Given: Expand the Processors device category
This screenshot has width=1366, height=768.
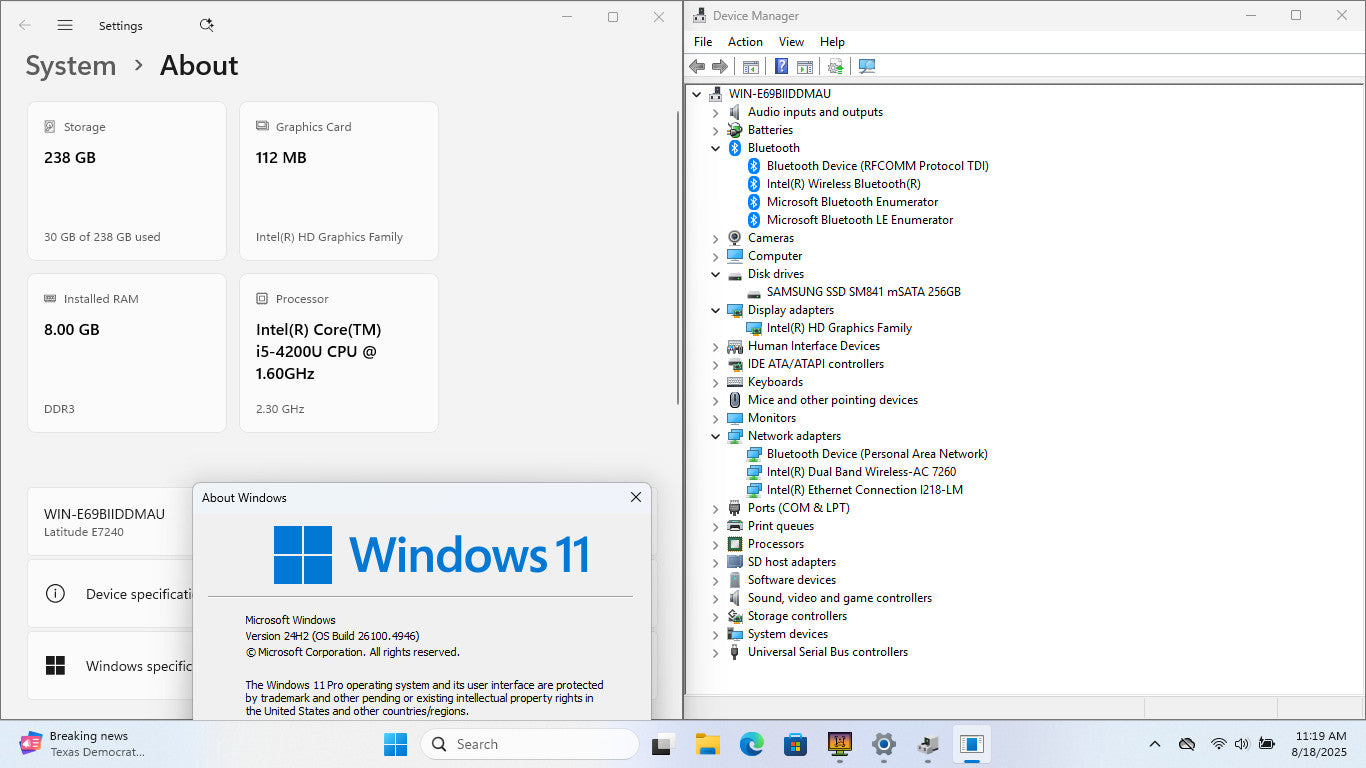Looking at the screenshot, I should click(715, 544).
